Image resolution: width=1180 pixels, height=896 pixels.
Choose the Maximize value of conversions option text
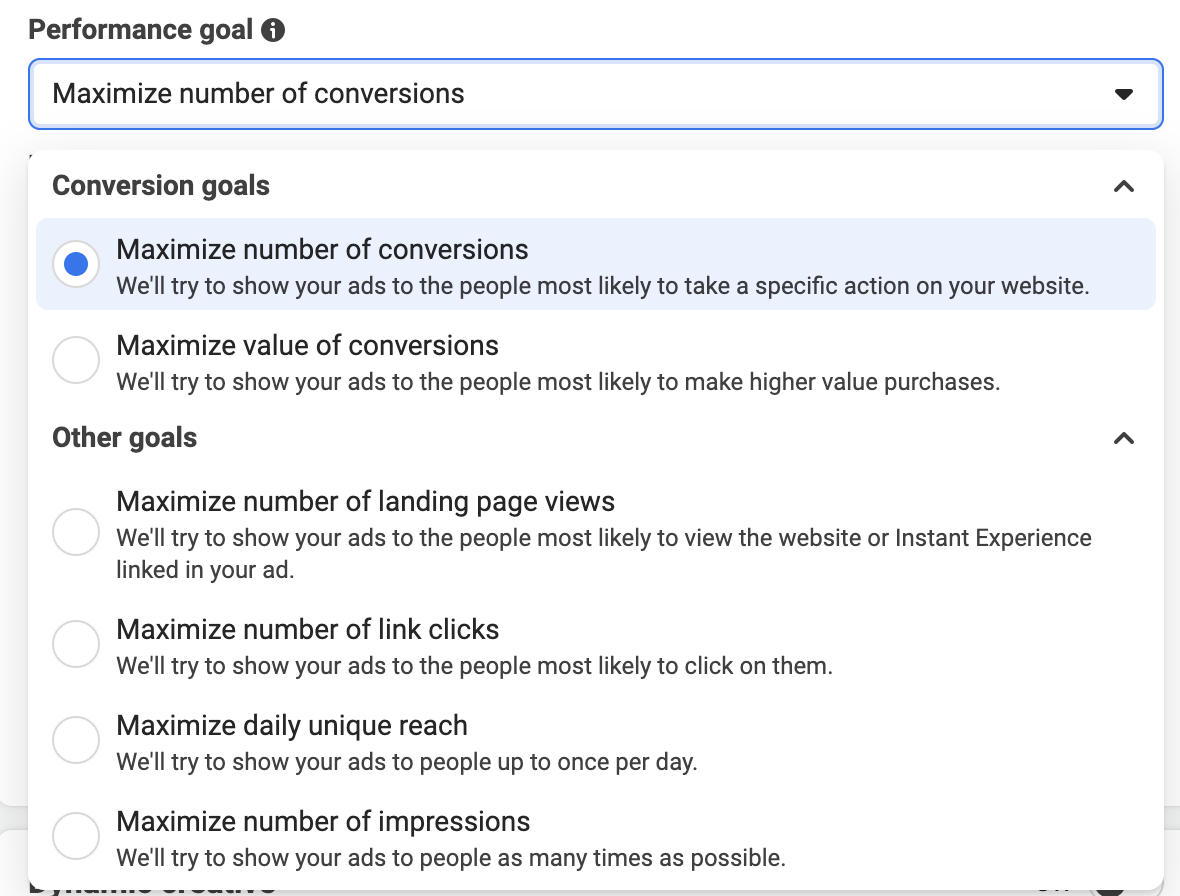click(307, 345)
